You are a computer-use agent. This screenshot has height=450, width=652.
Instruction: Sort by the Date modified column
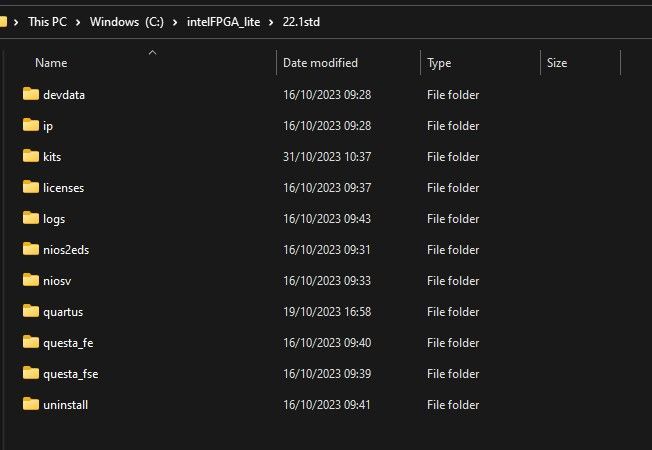pos(320,63)
